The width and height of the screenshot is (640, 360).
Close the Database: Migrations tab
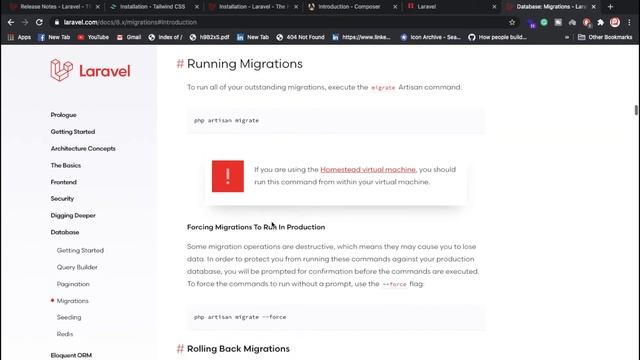pyautogui.click(x=593, y=7)
